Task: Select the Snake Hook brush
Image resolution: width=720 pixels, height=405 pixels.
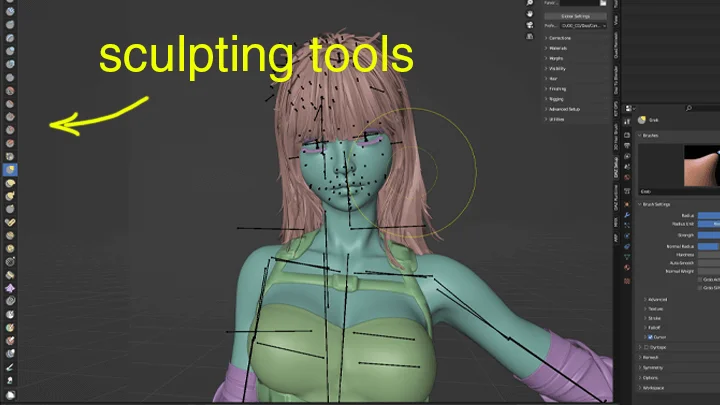Action: point(10,196)
